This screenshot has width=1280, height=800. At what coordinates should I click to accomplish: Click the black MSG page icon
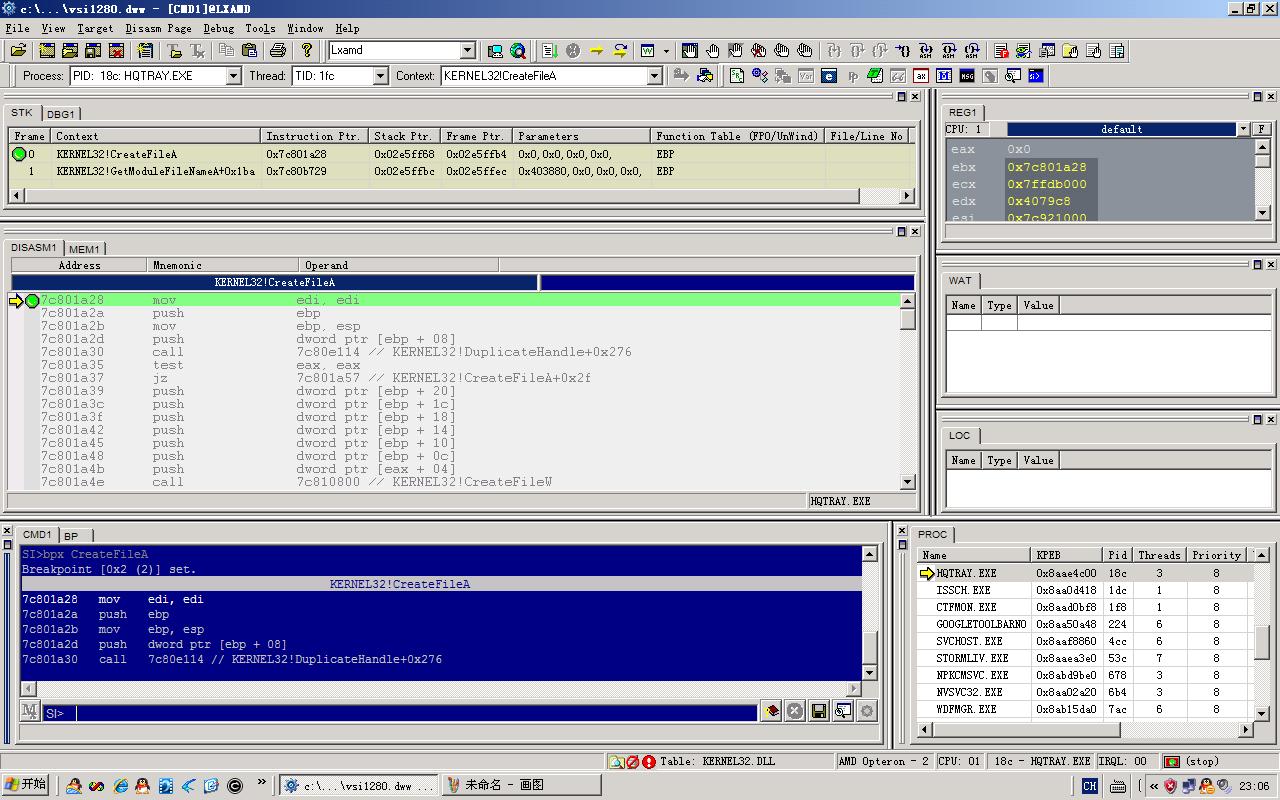967,75
